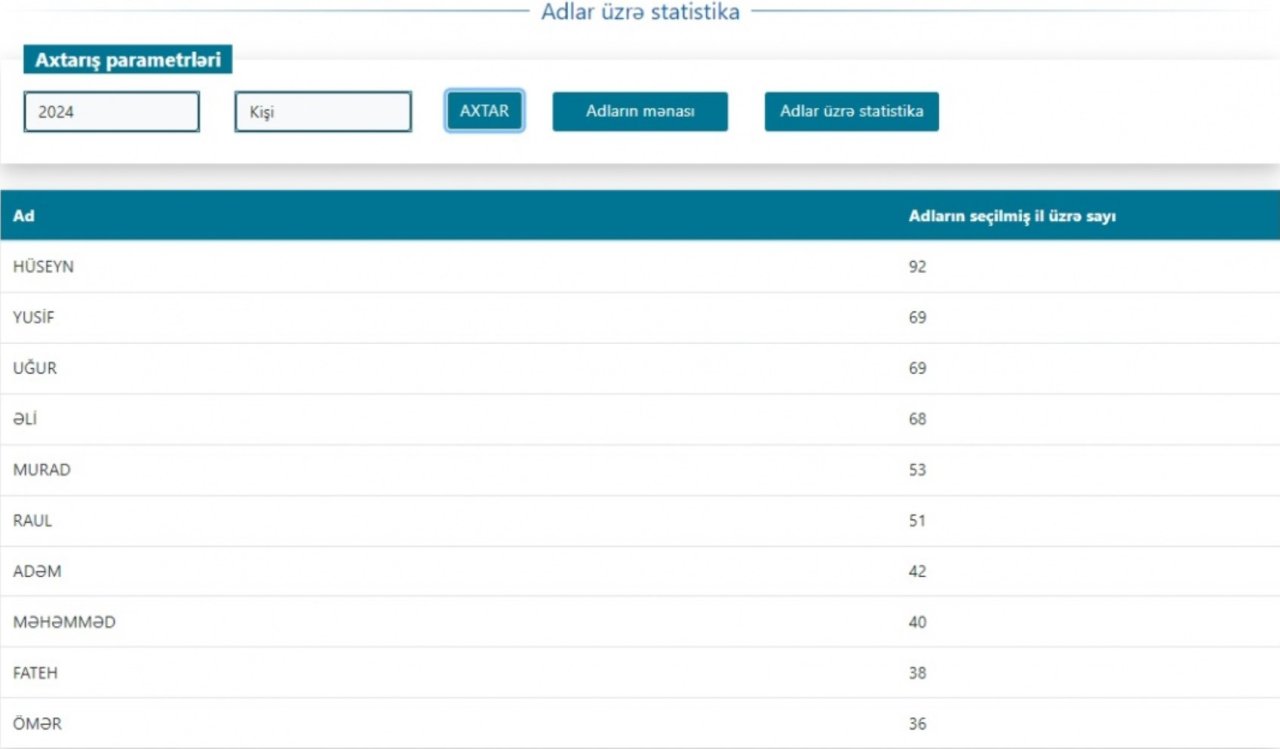Screen dimensions: 1280x749
Task: Select the RAUL name row
Action: pos(640,521)
